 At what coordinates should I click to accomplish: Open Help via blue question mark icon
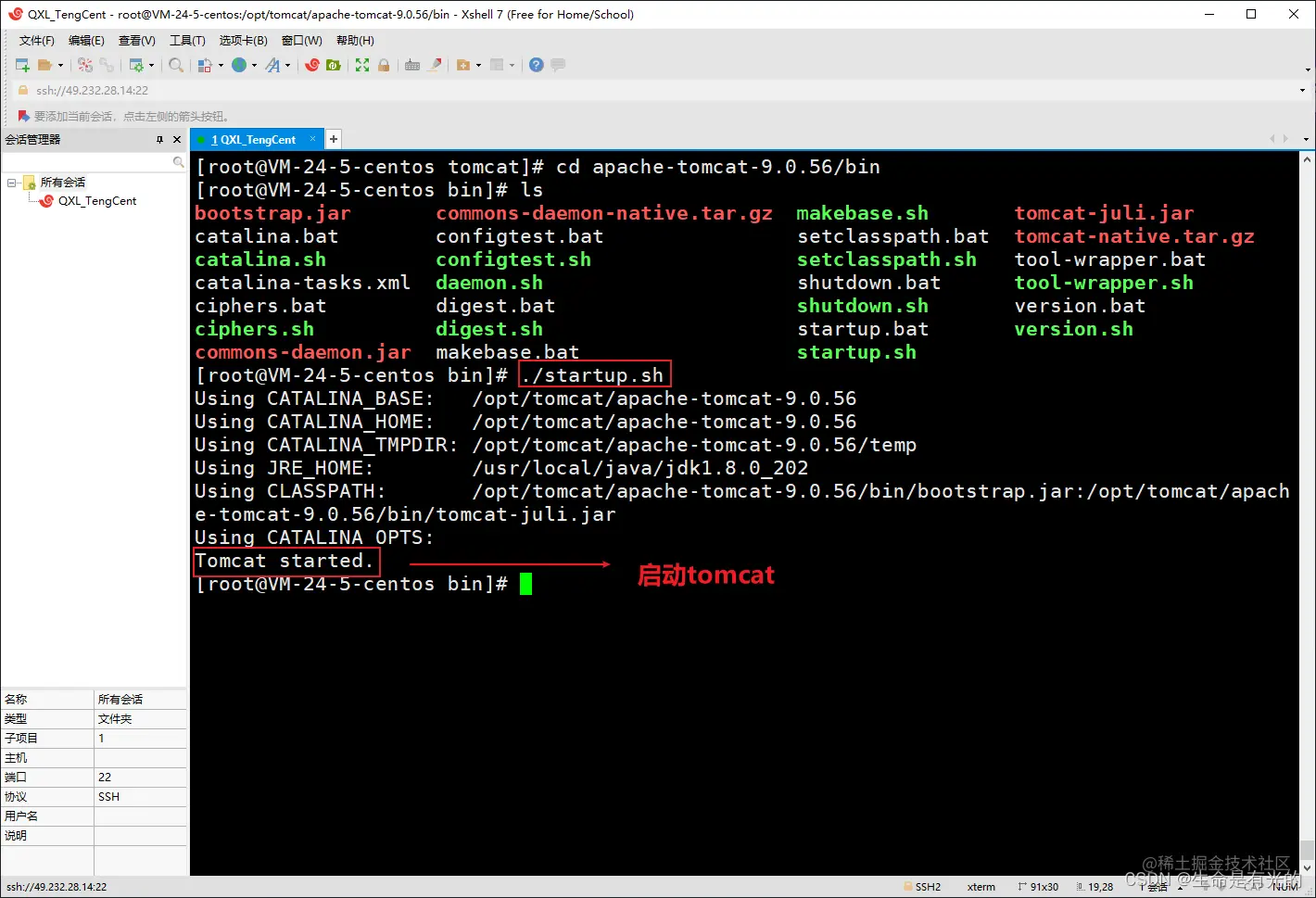[x=537, y=65]
